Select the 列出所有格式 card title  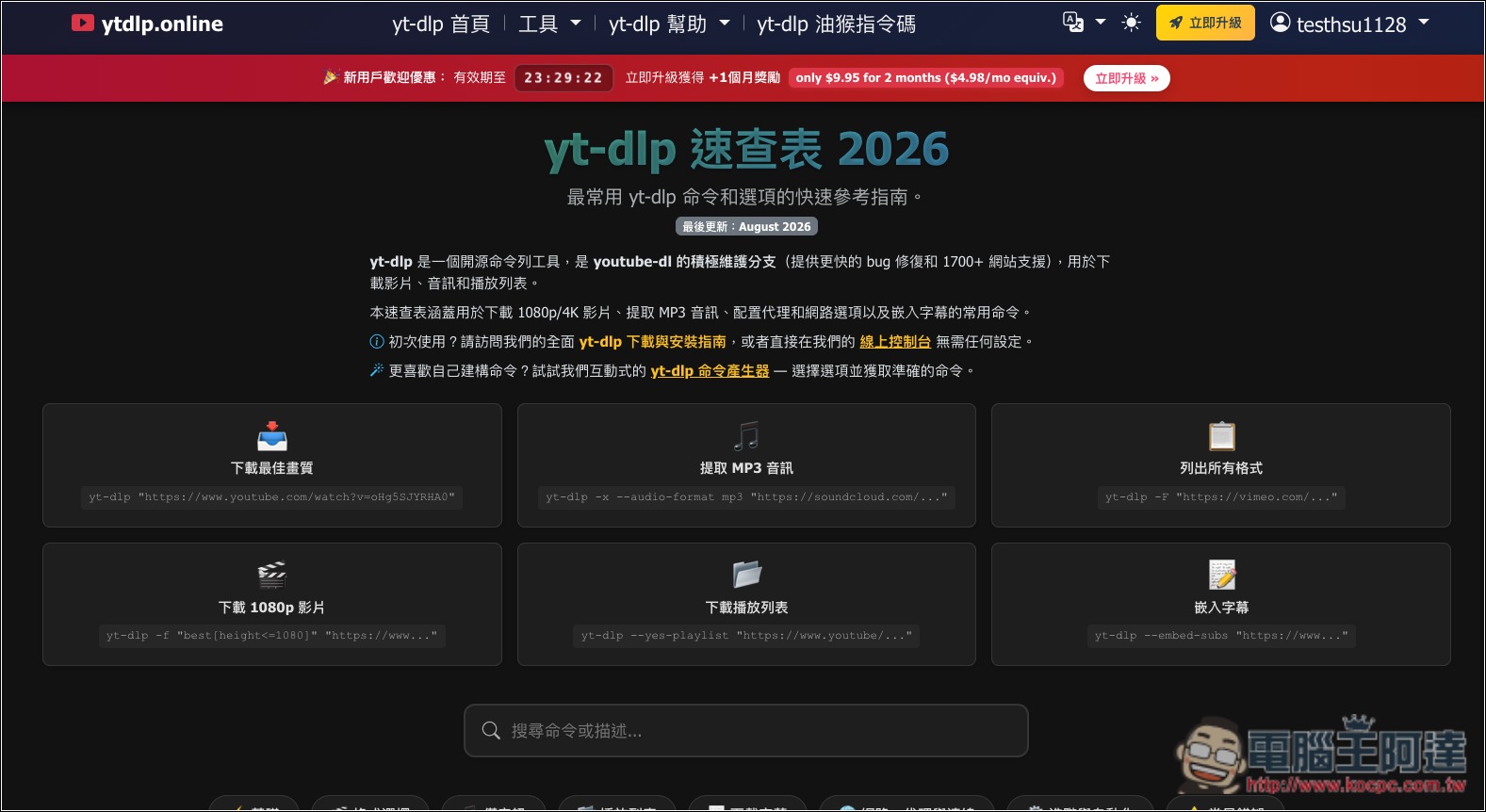click(x=1221, y=468)
